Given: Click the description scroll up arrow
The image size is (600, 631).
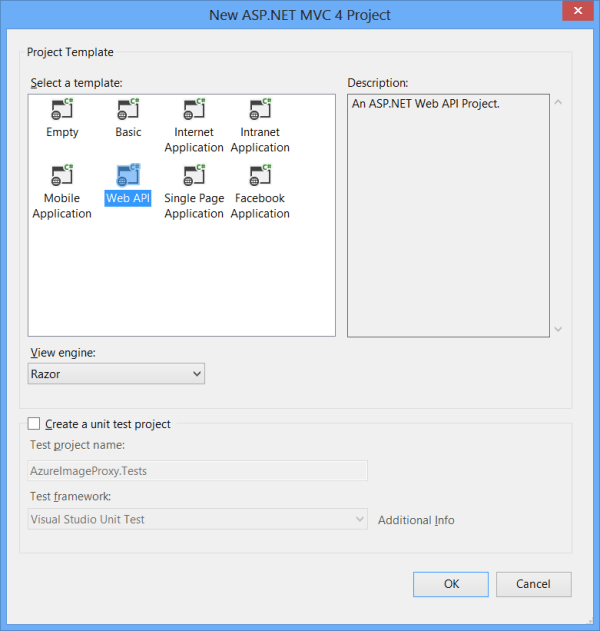Looking at the screenshot, I should click(558, 102).
